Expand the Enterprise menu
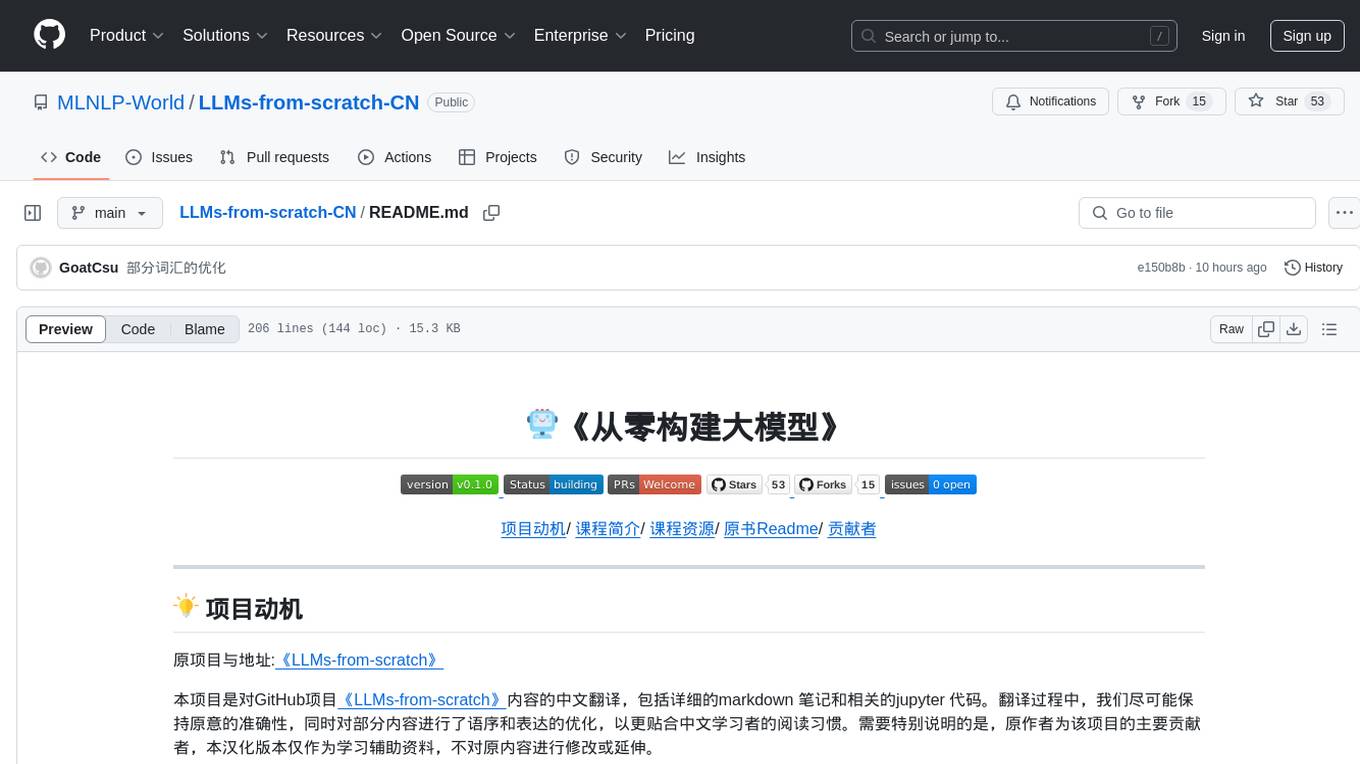Screen dimensions: 1360x764 coord(580,35)
